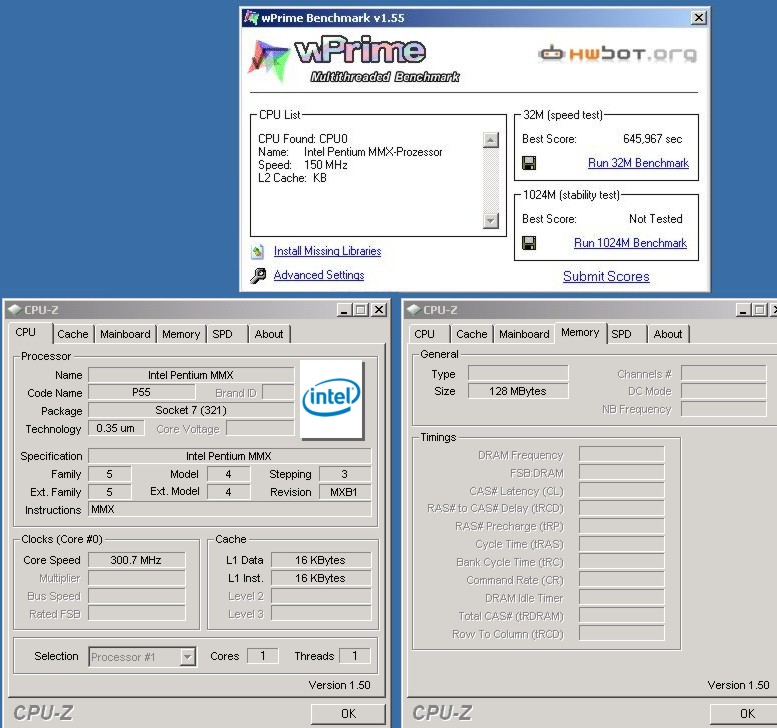This screenshot has height=728, width=777.
Task: Minimize the right CPU-Z window
Action: tap(743, 310)
